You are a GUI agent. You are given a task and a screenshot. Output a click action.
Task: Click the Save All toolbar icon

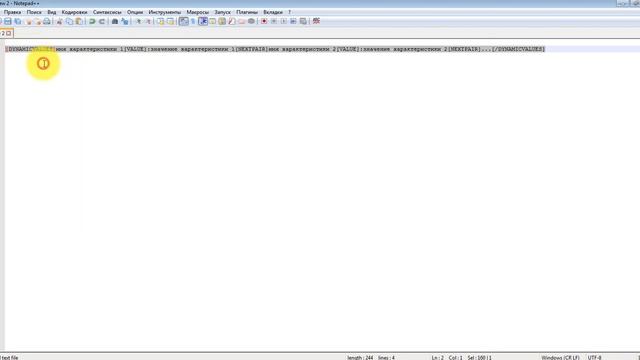click(x=18, y=21)
